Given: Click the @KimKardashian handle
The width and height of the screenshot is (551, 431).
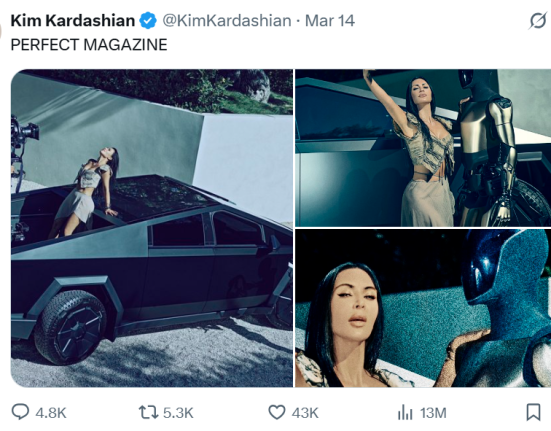Looking at the screenshot, I should pos(227,20).
